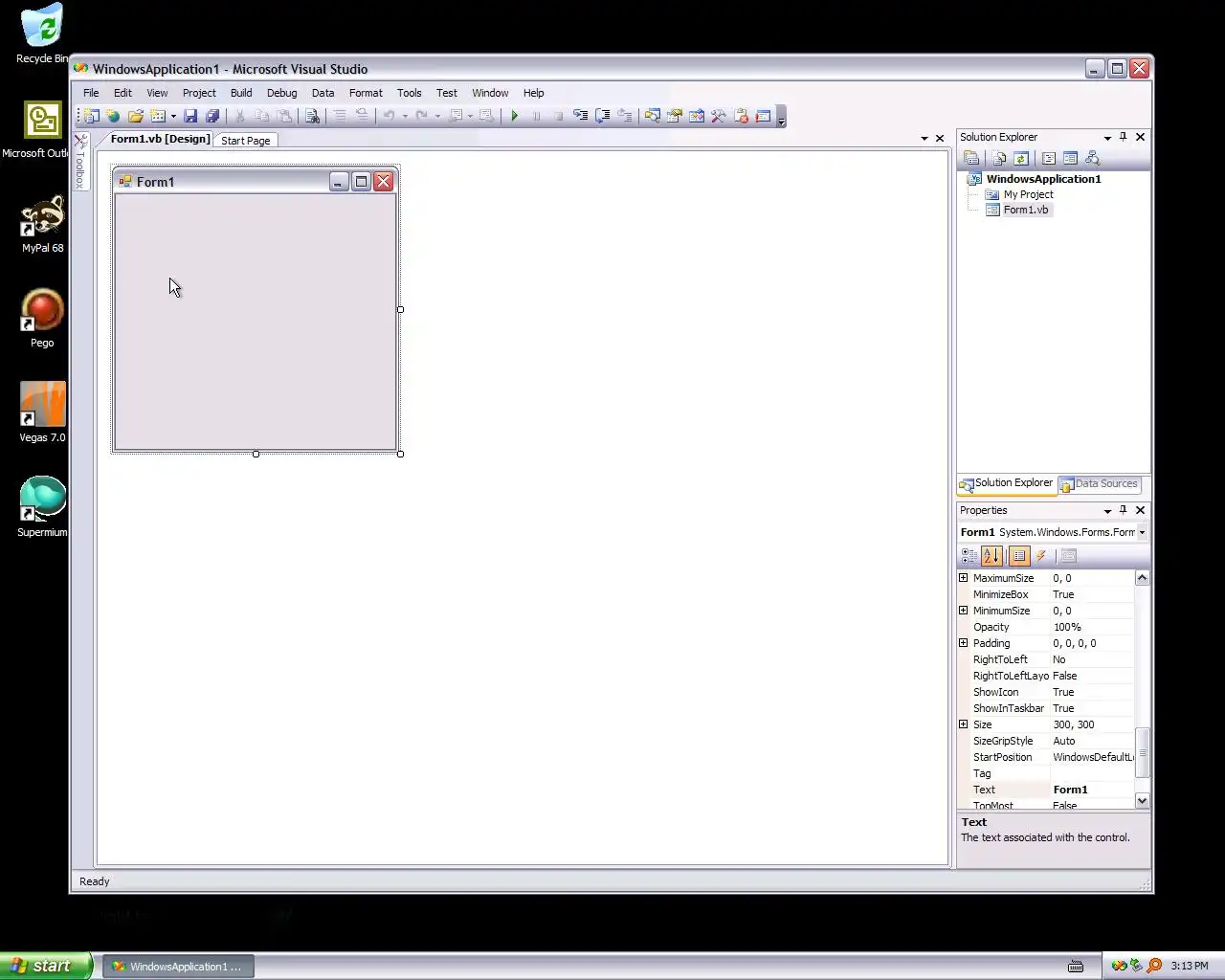Open the Properties Window toolbar icon
Image resolution: width=1225 pixels, height=980 pixels.
tap(675, 116)
